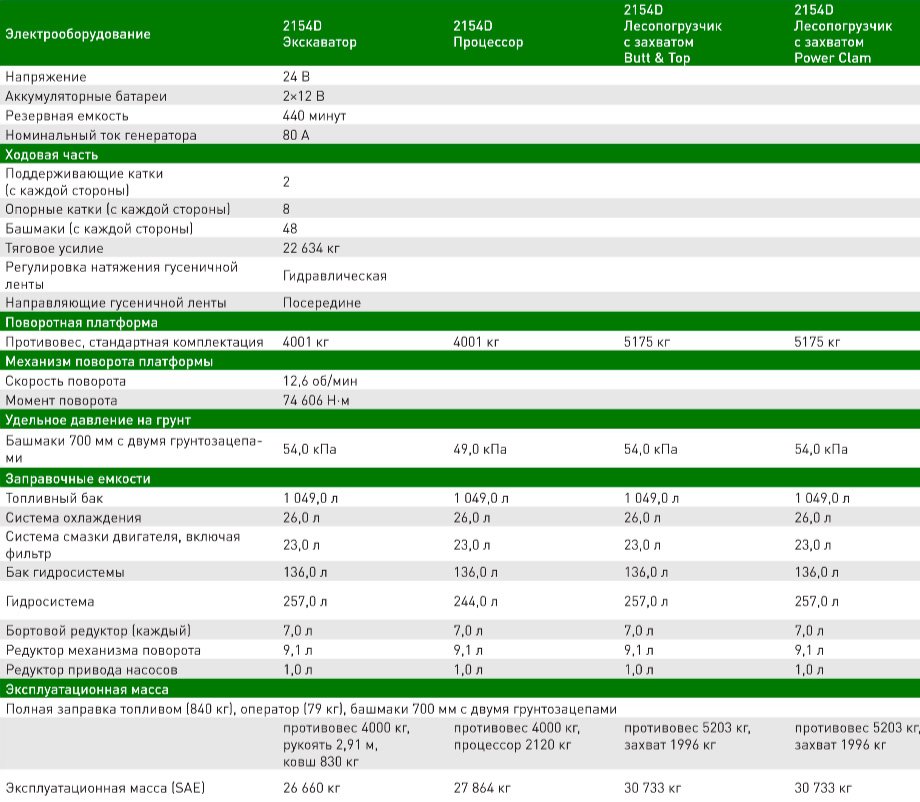Click the Power Clam loader column header
The image size is (920, 802).
tap(843, 34)
